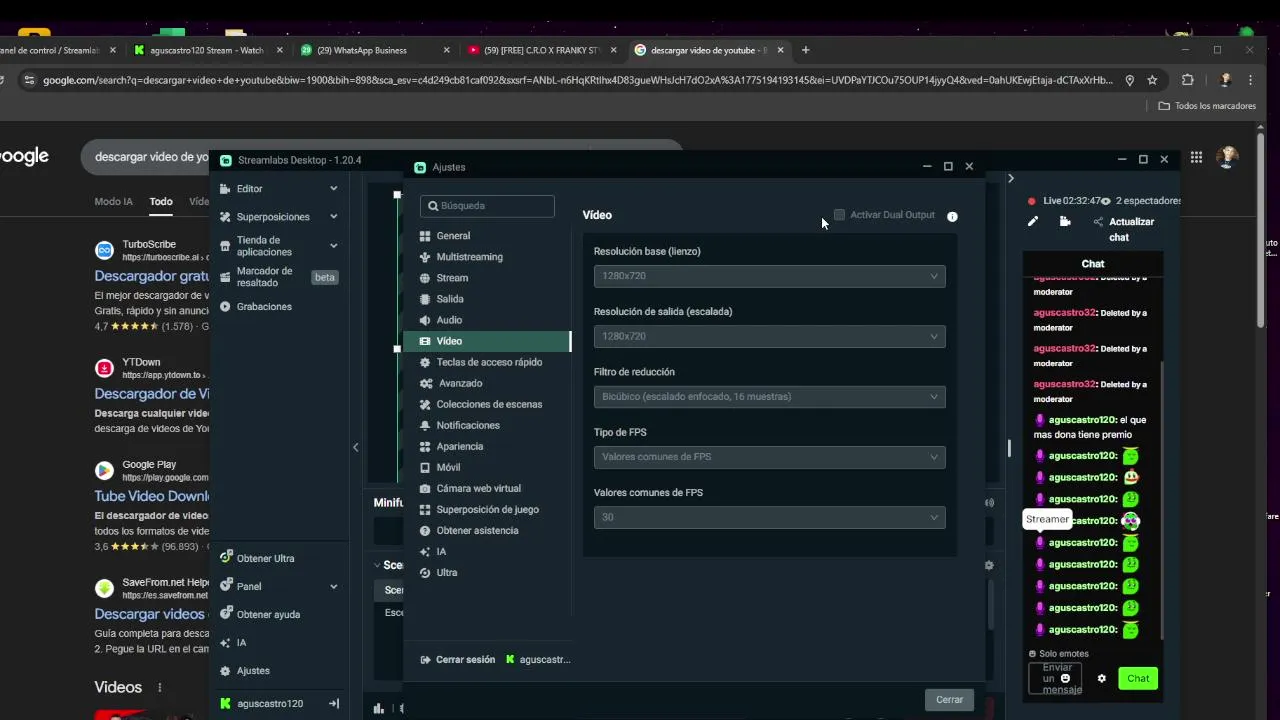The width and height of the screenshot is (1280, 720).
Task: Click the Apariencia icon in settings
Action: pos(425,446)
